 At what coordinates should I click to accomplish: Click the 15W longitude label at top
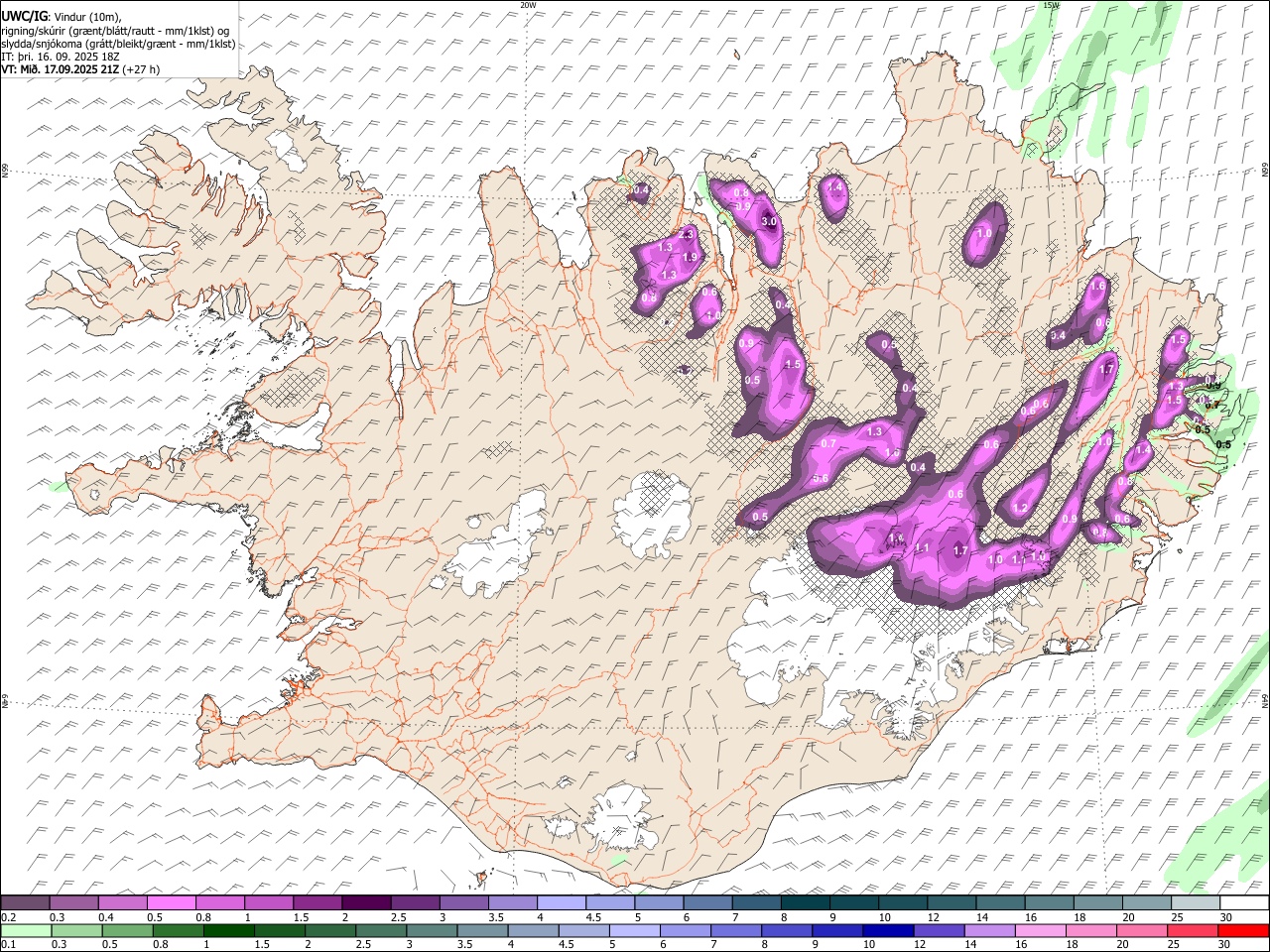tap(1051, 5)
